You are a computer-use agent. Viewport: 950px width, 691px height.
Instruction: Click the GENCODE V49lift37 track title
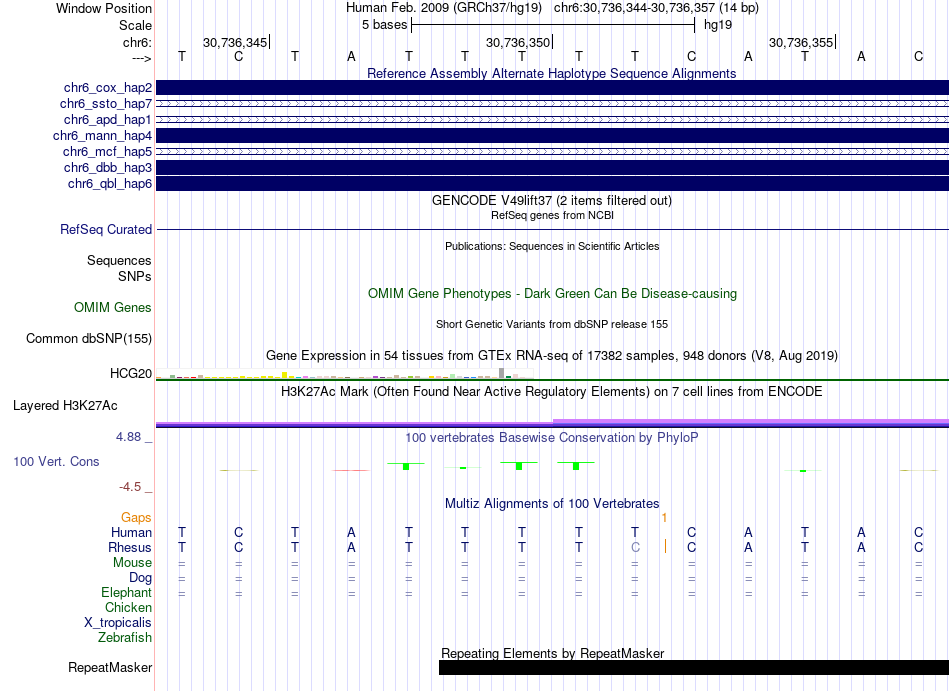(x=551, y=200)
